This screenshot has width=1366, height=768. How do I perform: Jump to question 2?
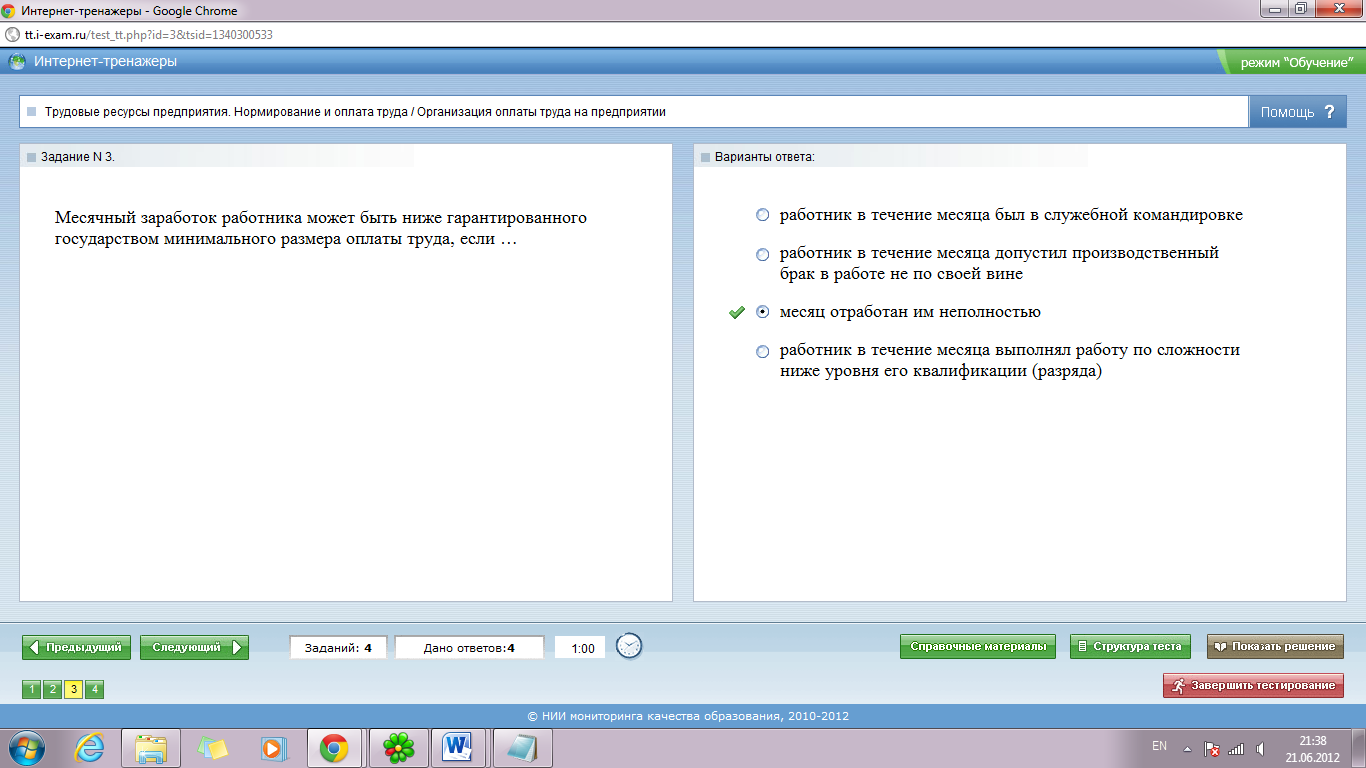point(52,689)
